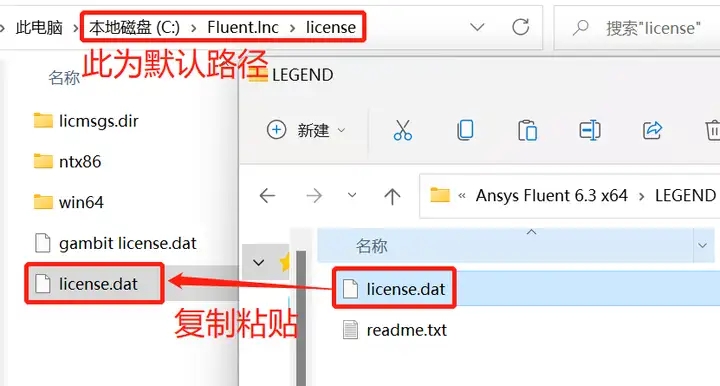Expand the chevron after 本地磁盘 (C:)
The height and width of the screenshot is (386, 720).
click(x=194, y=28)
